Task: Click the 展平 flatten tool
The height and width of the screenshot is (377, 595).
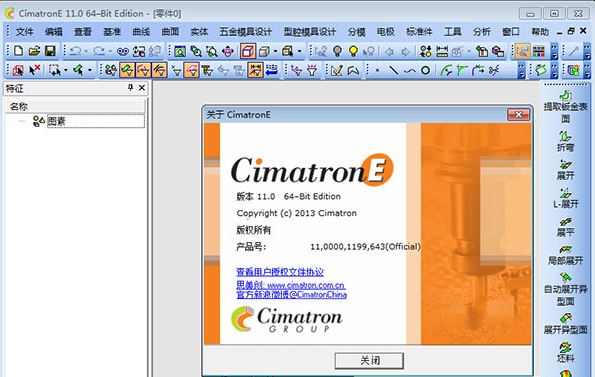Action: [565, 226]
